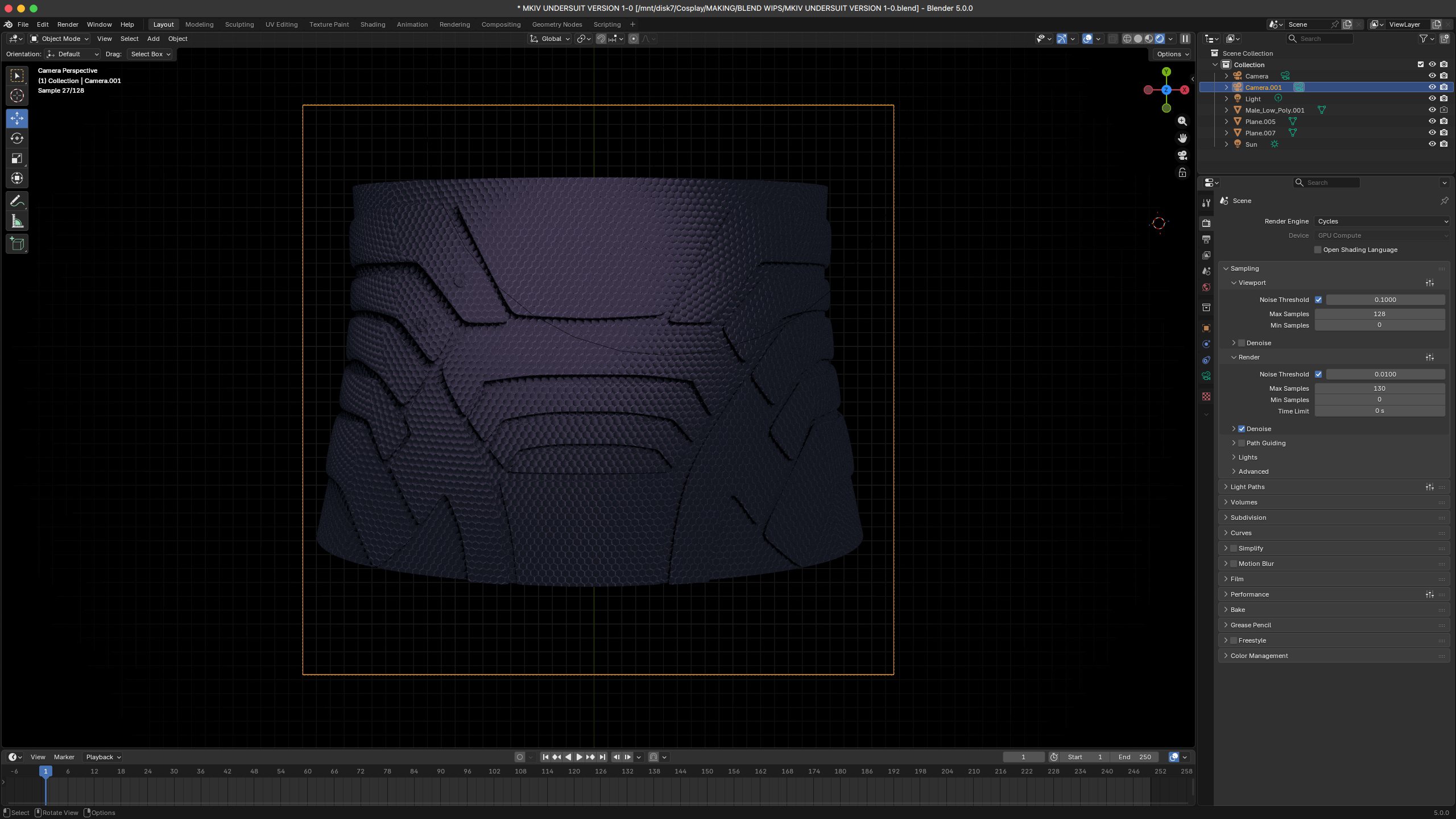Image resolution: width=1456 pixels, height=819 pixels.
Task: Click the Zoom viewport magnifier icon
Action: point(1182,121)
